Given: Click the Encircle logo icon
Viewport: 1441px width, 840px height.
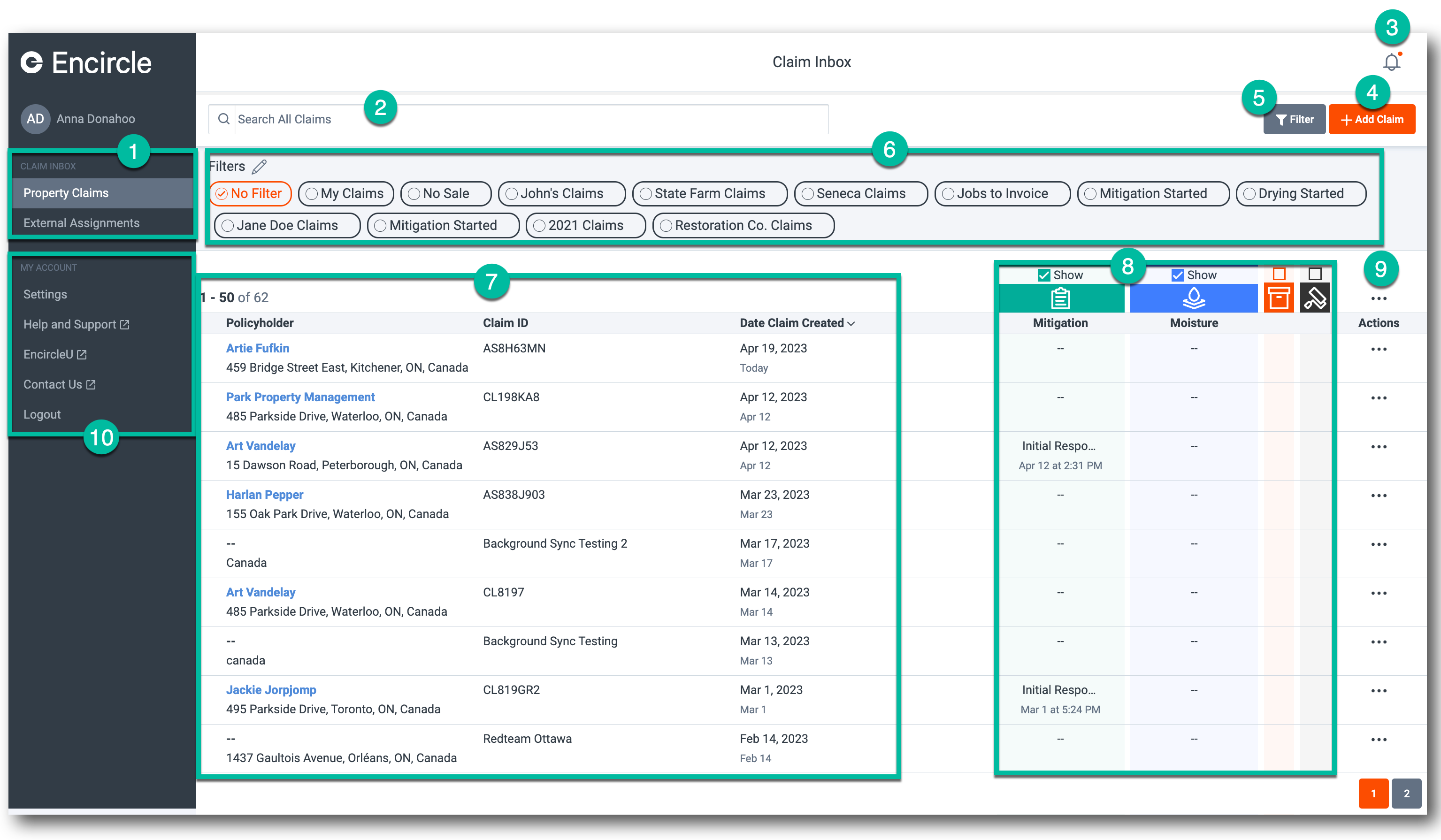Looking at the screenshot, I should (32, 63).
